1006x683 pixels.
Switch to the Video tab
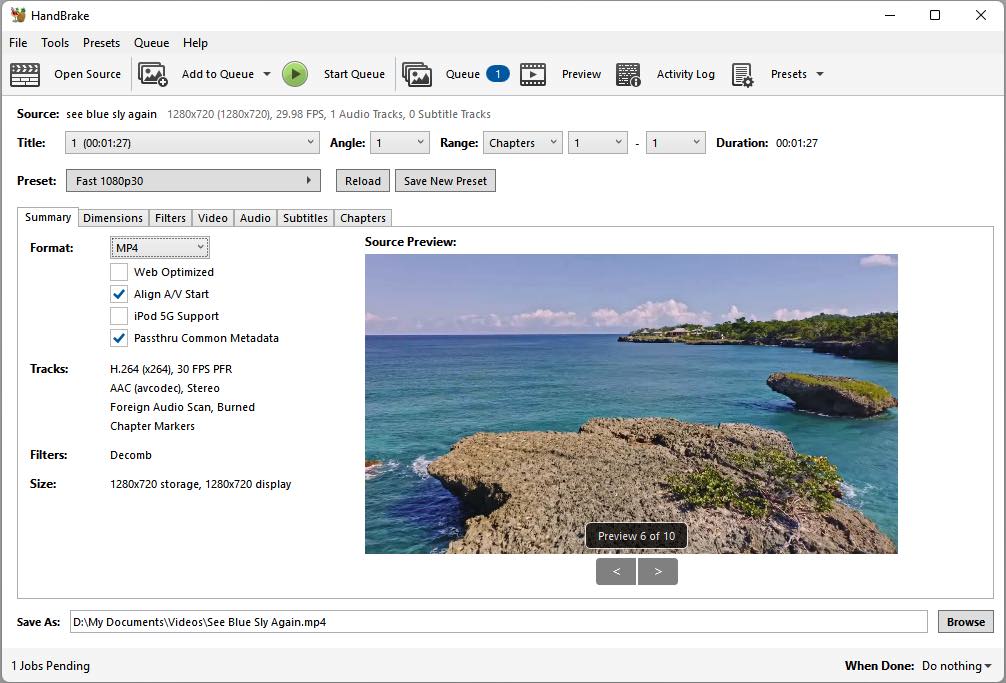pyautogui.click(x=212, y=217)
